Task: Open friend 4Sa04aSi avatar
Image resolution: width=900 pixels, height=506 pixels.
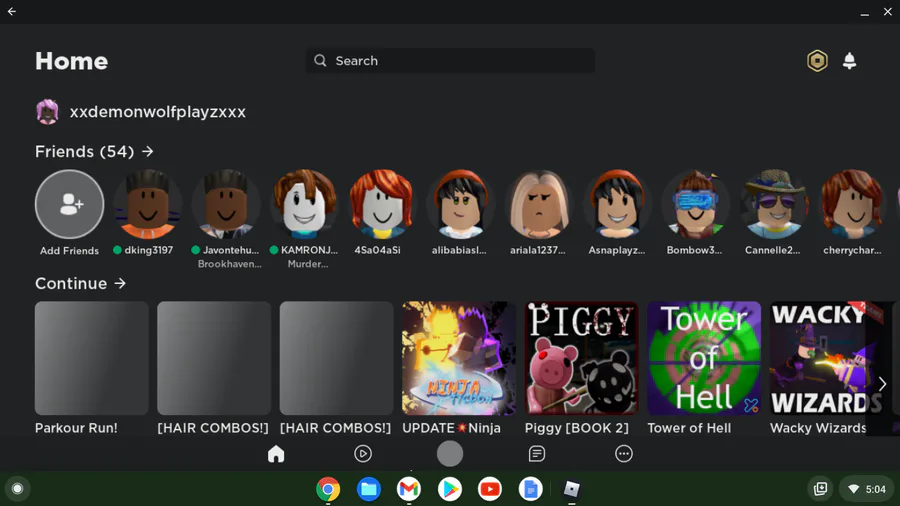Action: (383, 204)
